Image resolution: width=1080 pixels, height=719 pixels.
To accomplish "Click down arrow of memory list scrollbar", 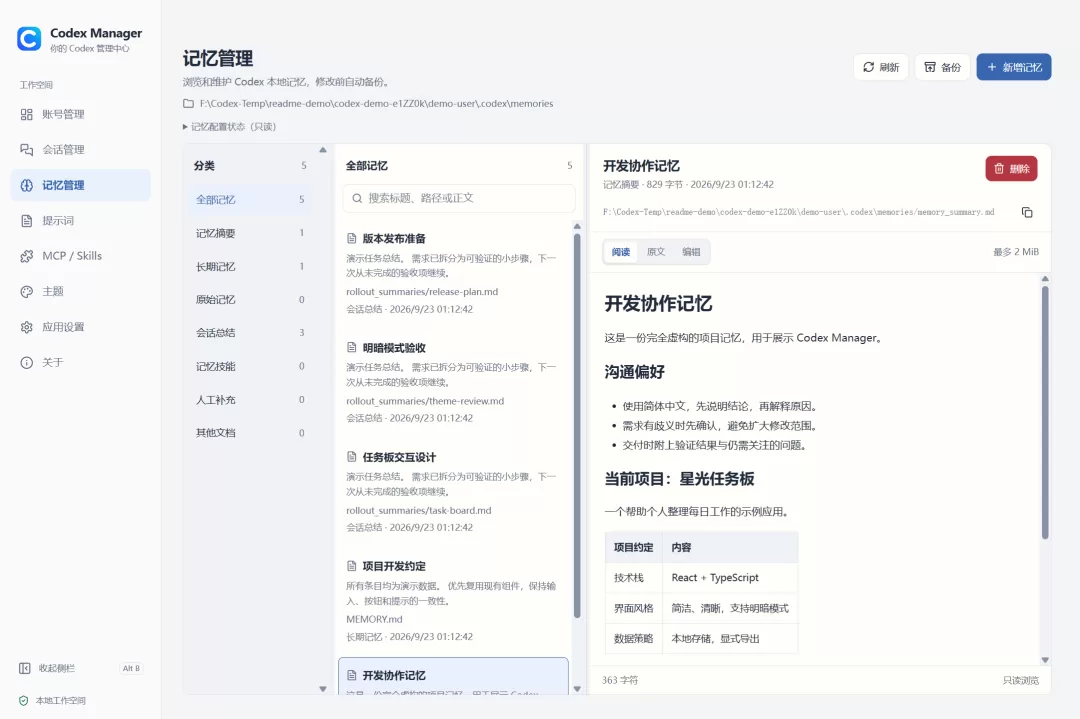I will (x=577, y=689).
